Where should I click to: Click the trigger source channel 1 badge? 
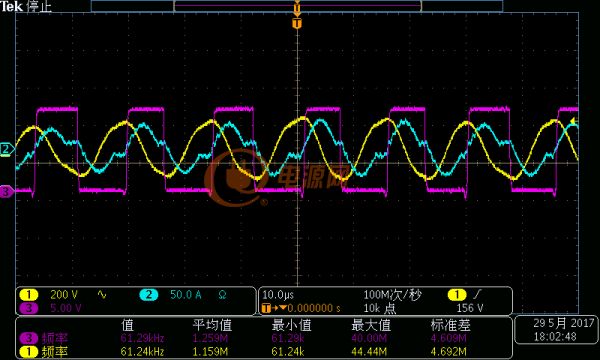pos(457,295)
